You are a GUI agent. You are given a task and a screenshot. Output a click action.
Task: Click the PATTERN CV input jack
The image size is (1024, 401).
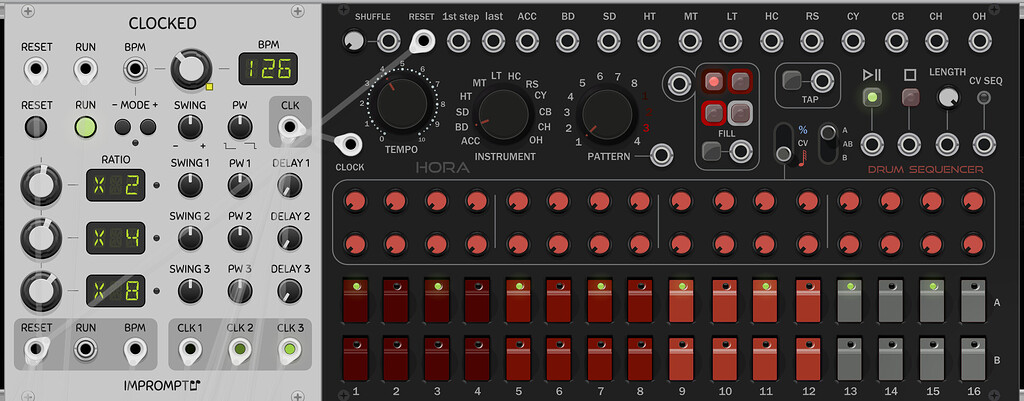[662, 155]
